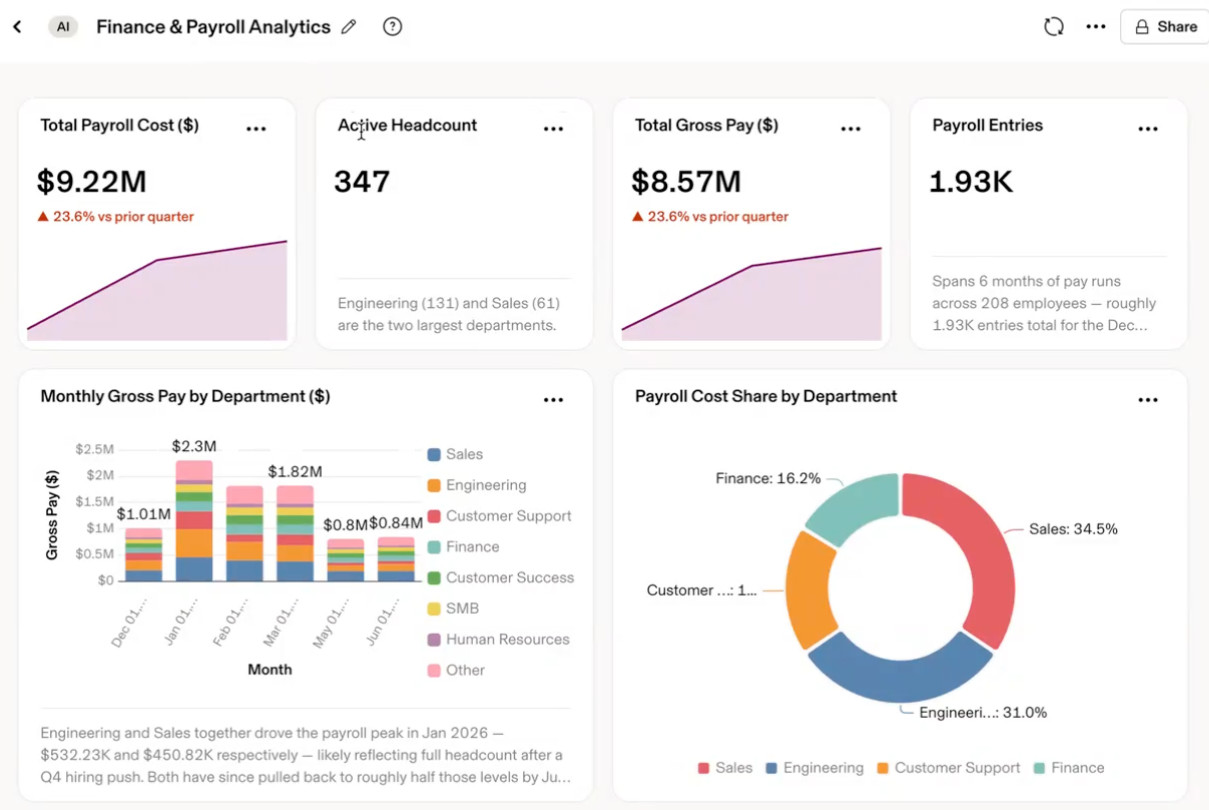Click the Jan stacked bar labeled $2.3M
This screenshot has height=810, width=1209.
[x=194, y=520]
